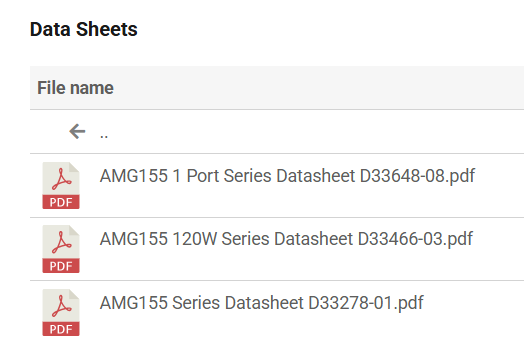Click the back arrow to parent folder
The image size is (524, 360).
pos(77,131)
